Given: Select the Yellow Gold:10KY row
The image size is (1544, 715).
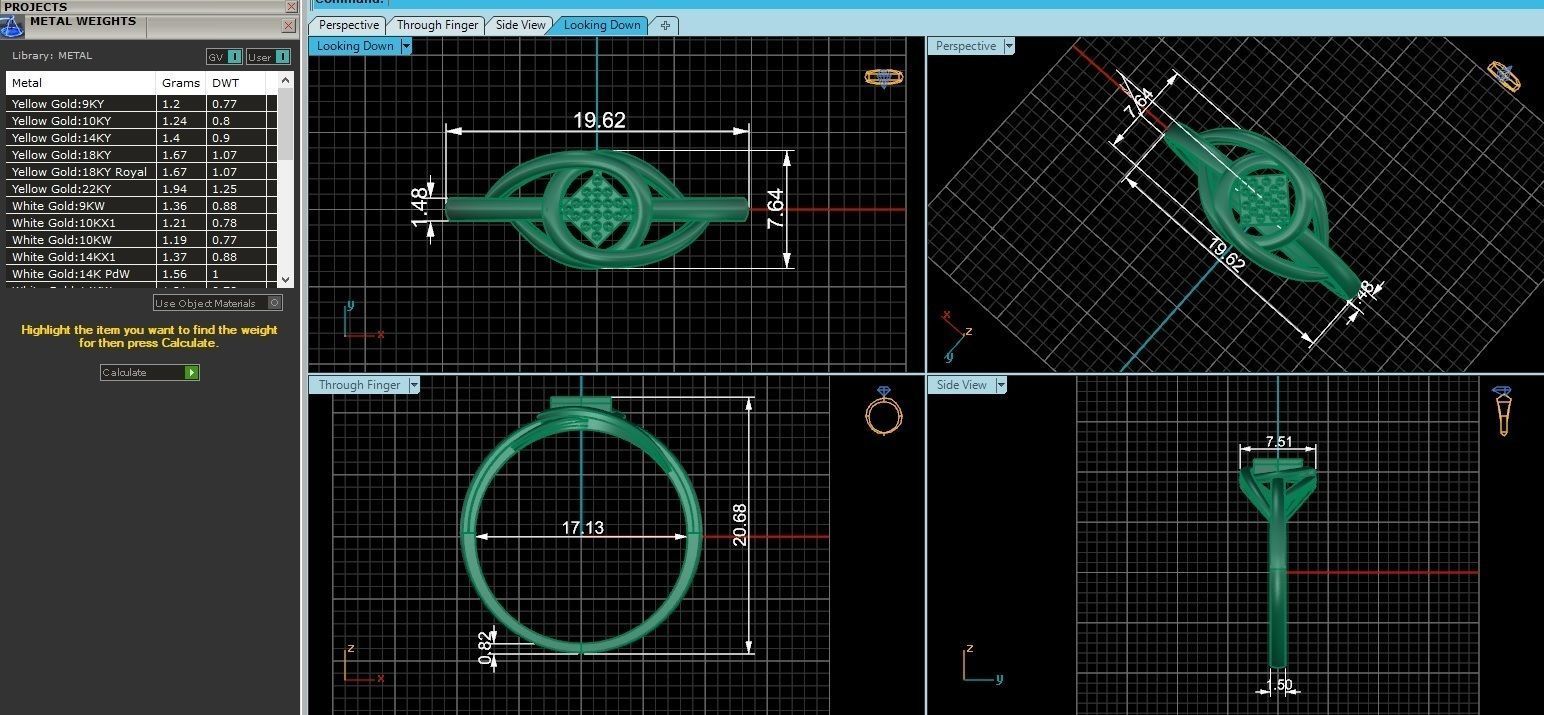Looking at the screenshot, I should coord(141,121).
